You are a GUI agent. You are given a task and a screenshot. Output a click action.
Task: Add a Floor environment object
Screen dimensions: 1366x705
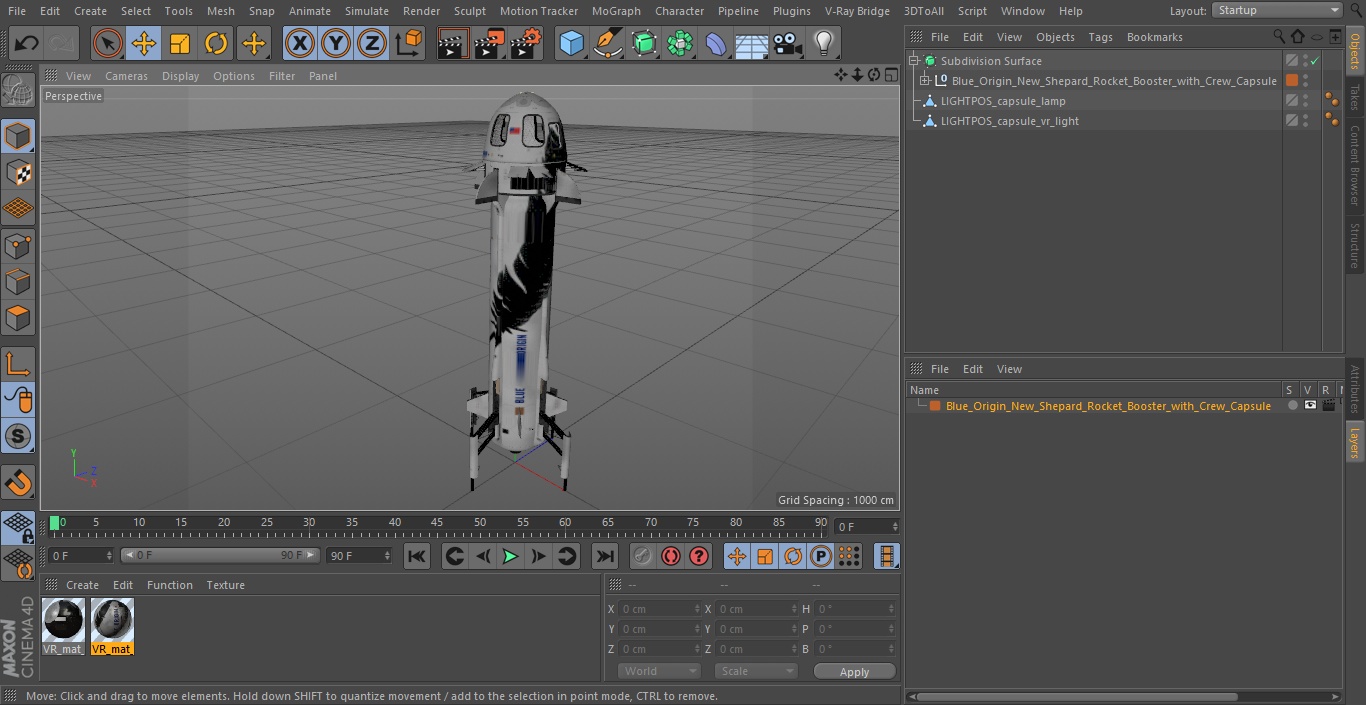(x=752, y=43)
